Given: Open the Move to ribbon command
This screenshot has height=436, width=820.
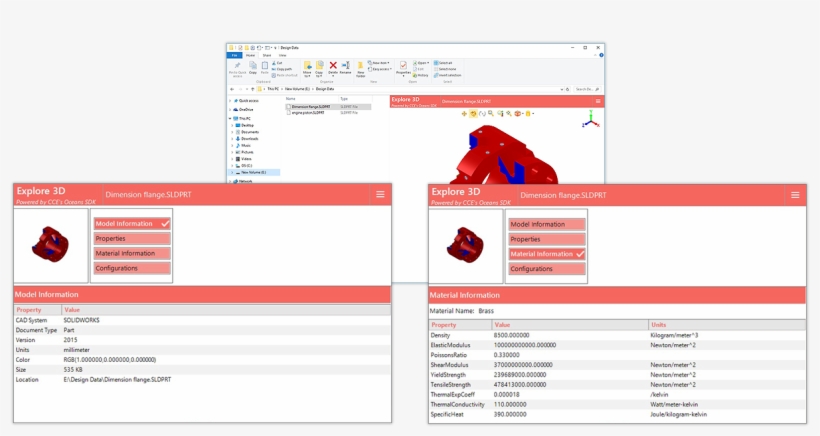Looking at the screenshot, I should [x=307, y=69].
